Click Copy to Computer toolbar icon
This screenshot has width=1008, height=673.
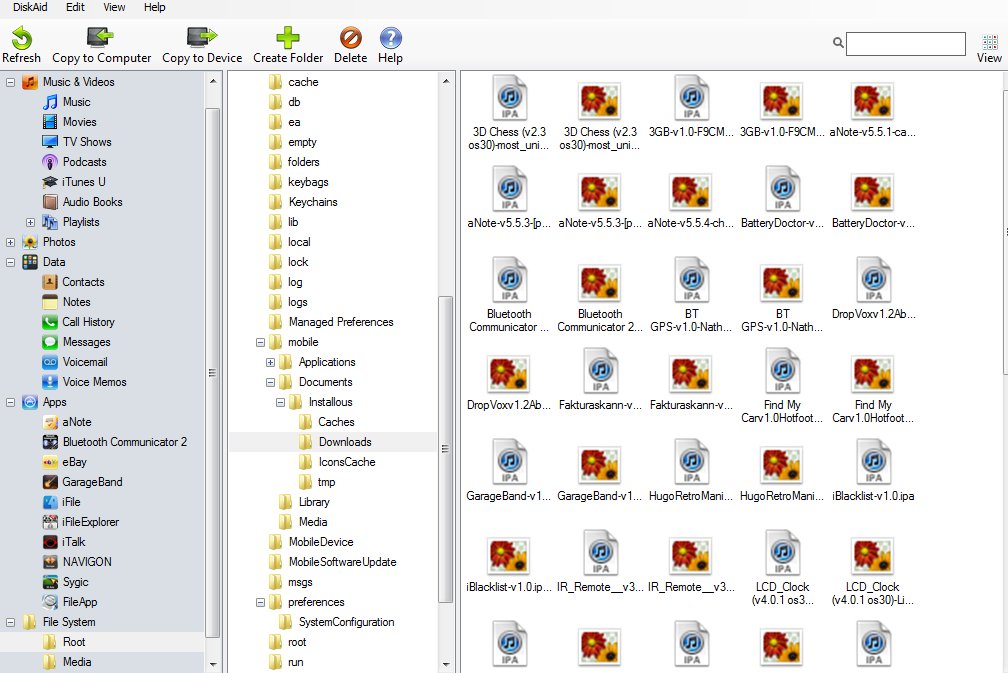point(101,38)
